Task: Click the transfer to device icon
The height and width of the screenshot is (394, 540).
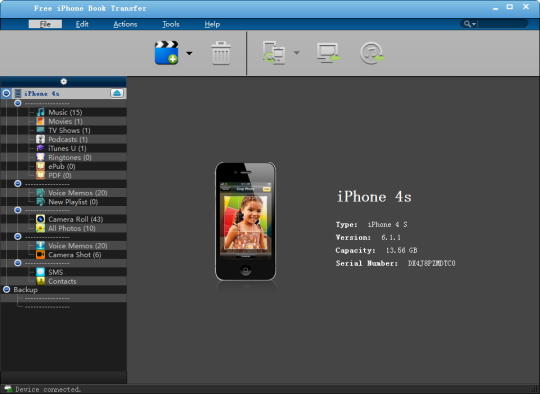Action: [274, 53]
